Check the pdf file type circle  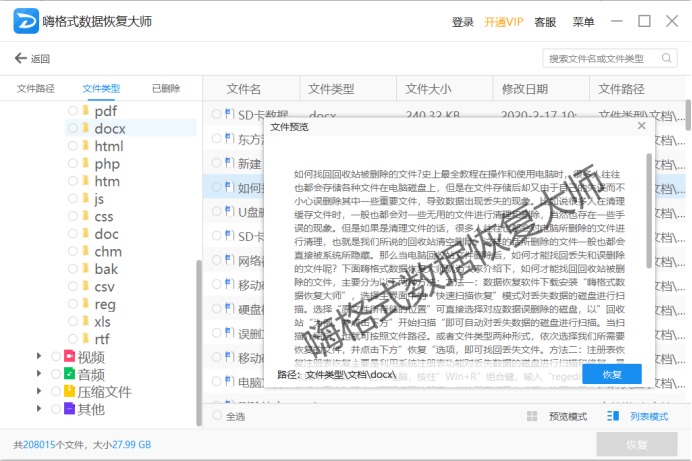click(73, 110)
